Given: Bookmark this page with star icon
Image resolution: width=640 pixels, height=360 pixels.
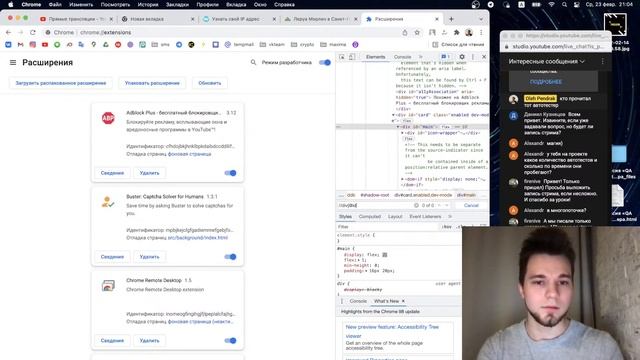Looking at the screenshot, I should pyautogui.click(x=417, y=32).
